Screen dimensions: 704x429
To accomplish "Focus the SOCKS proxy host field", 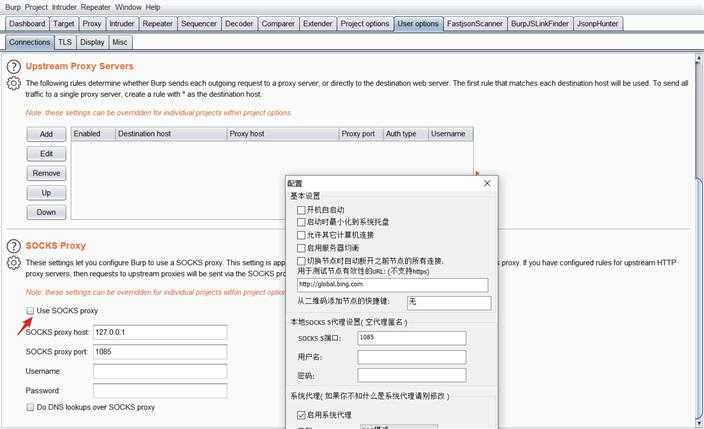I will pyautogui.click(x=160, y=332).
